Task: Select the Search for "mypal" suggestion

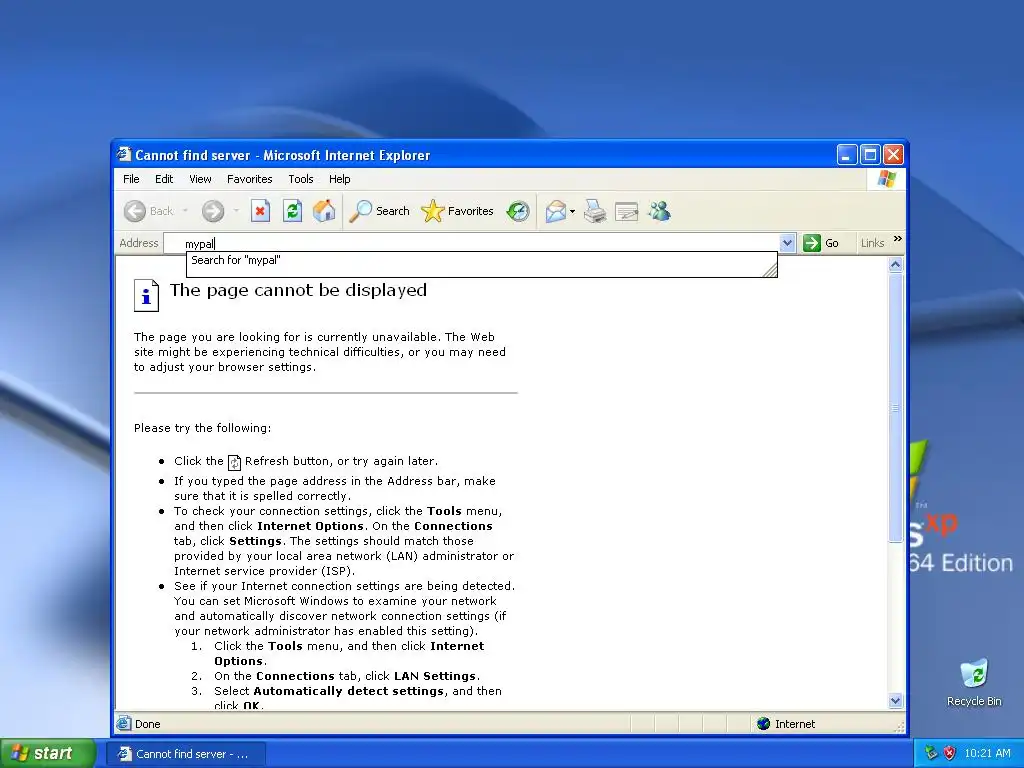Action: 481,260
